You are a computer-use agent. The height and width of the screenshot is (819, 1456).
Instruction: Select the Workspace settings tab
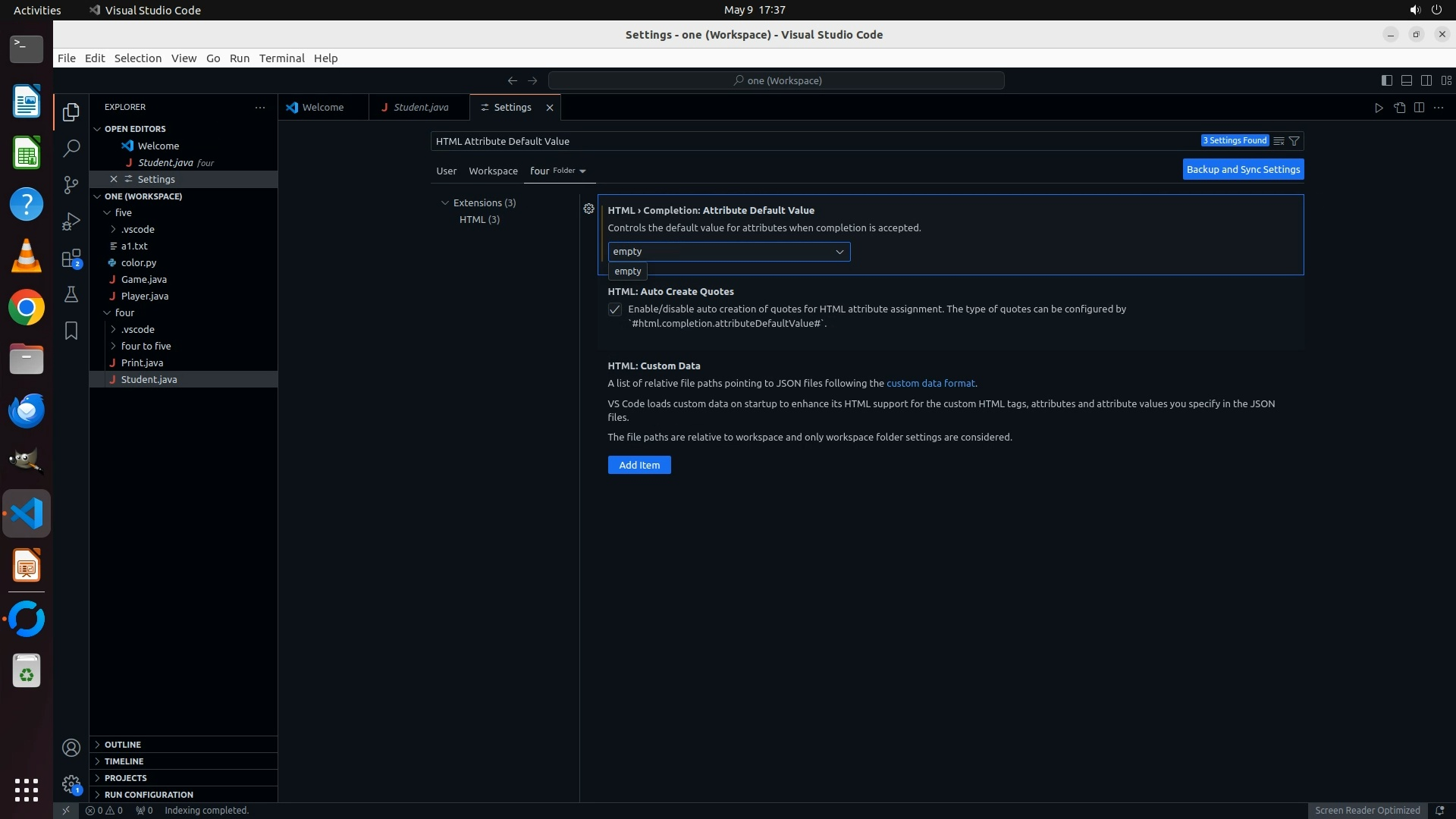493,171
